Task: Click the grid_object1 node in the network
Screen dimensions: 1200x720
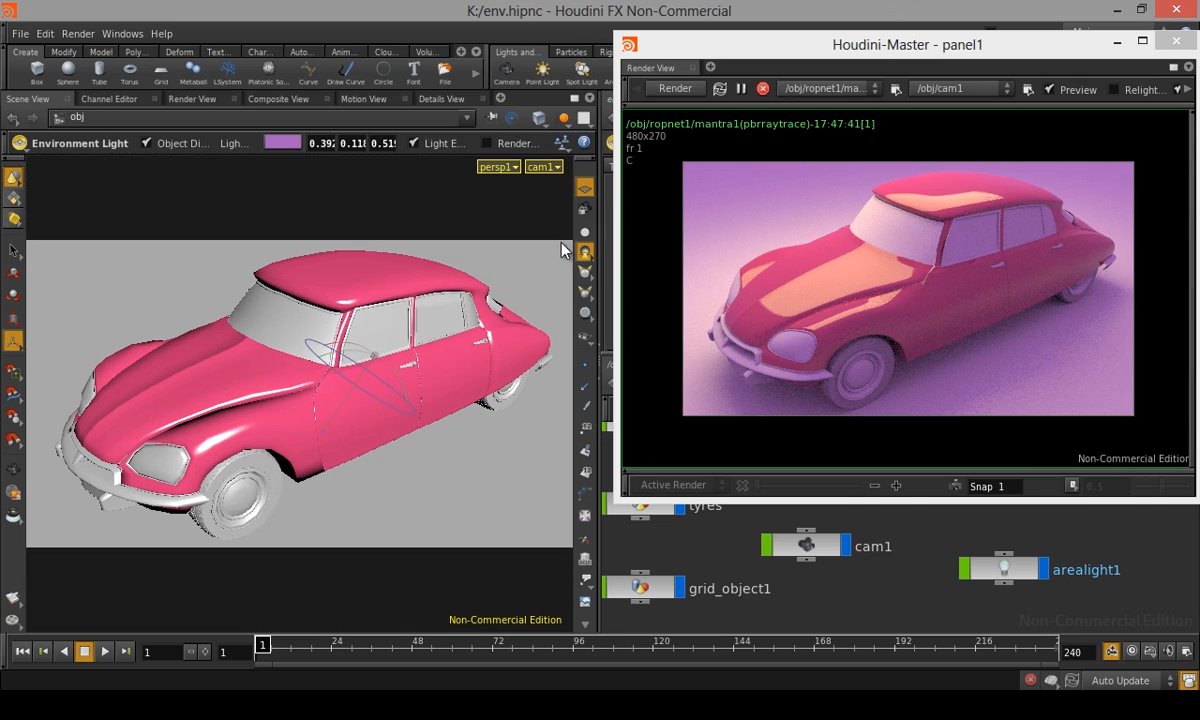Action: point(640,587)
